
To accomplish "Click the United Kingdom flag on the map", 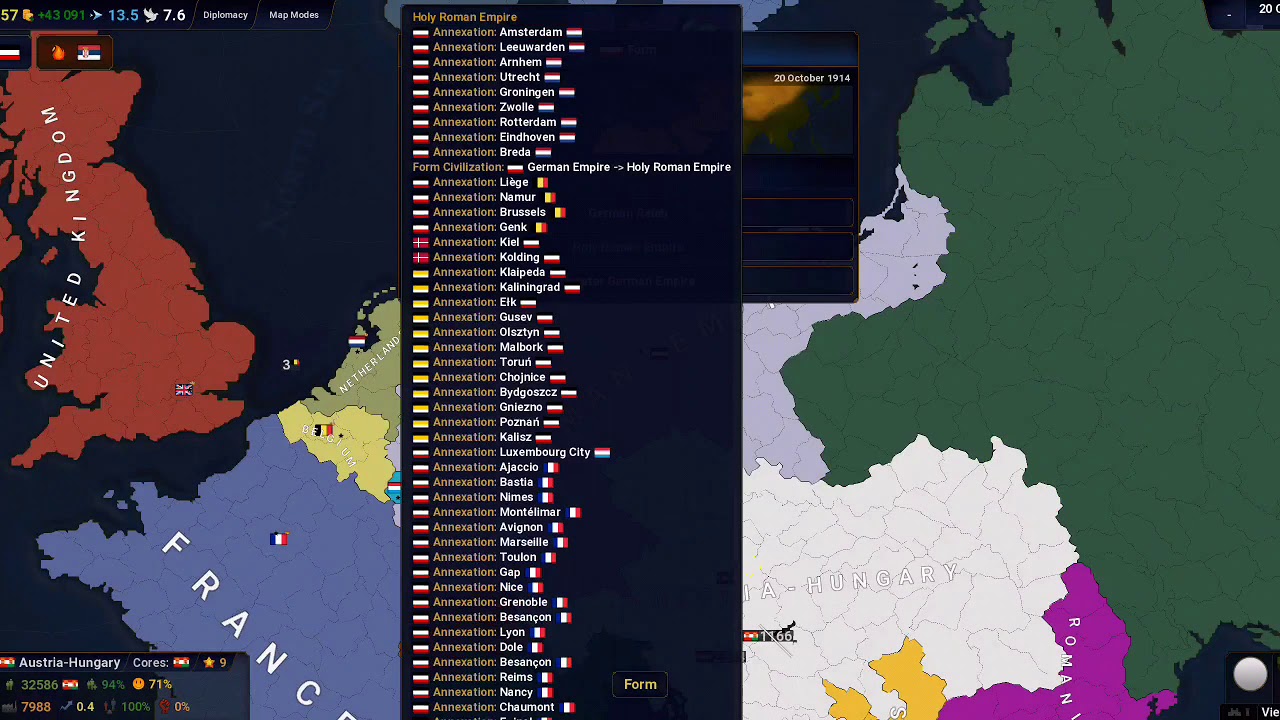I will tap(184, 390).
